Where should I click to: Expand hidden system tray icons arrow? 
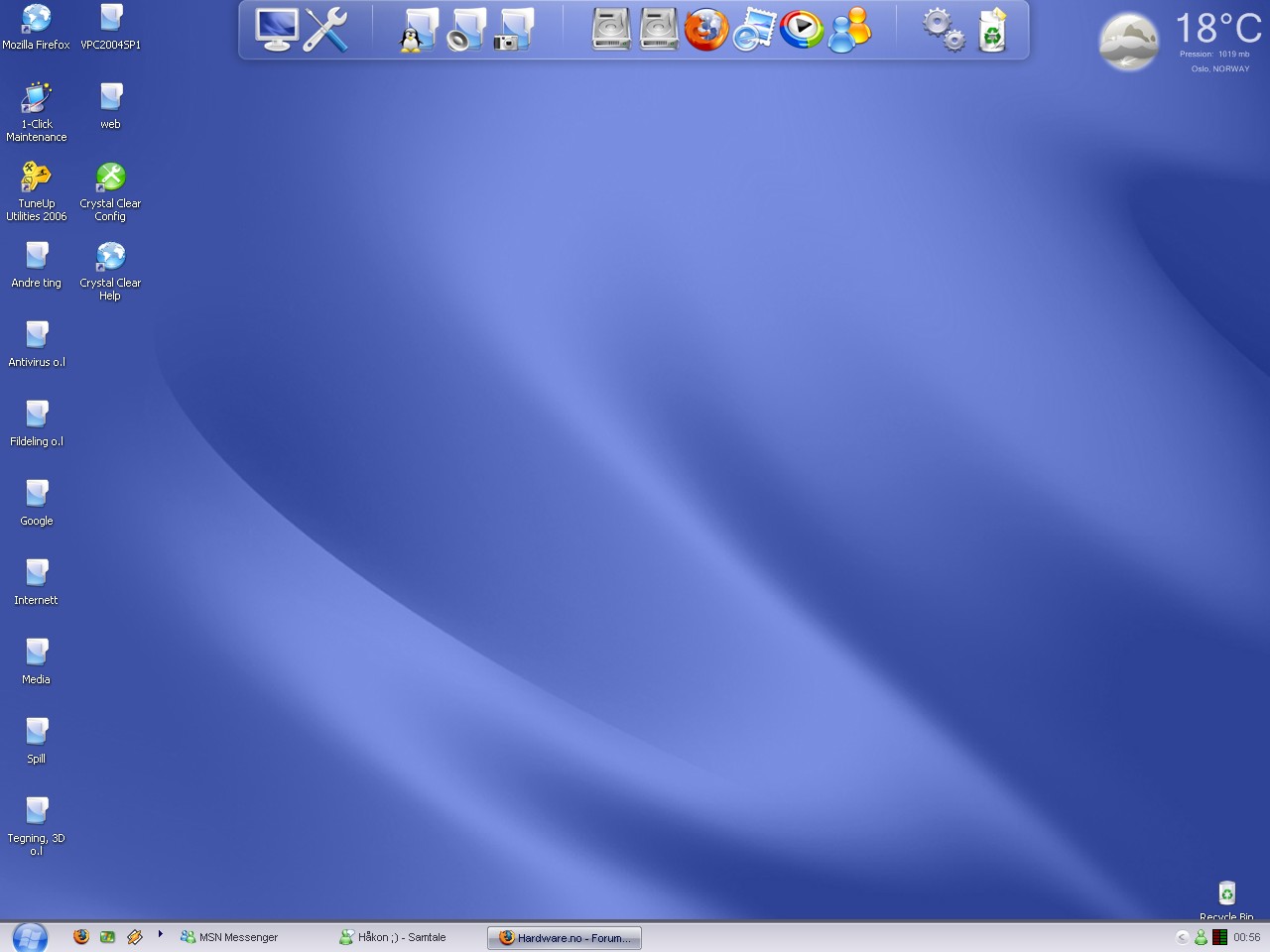(1182, 937)
